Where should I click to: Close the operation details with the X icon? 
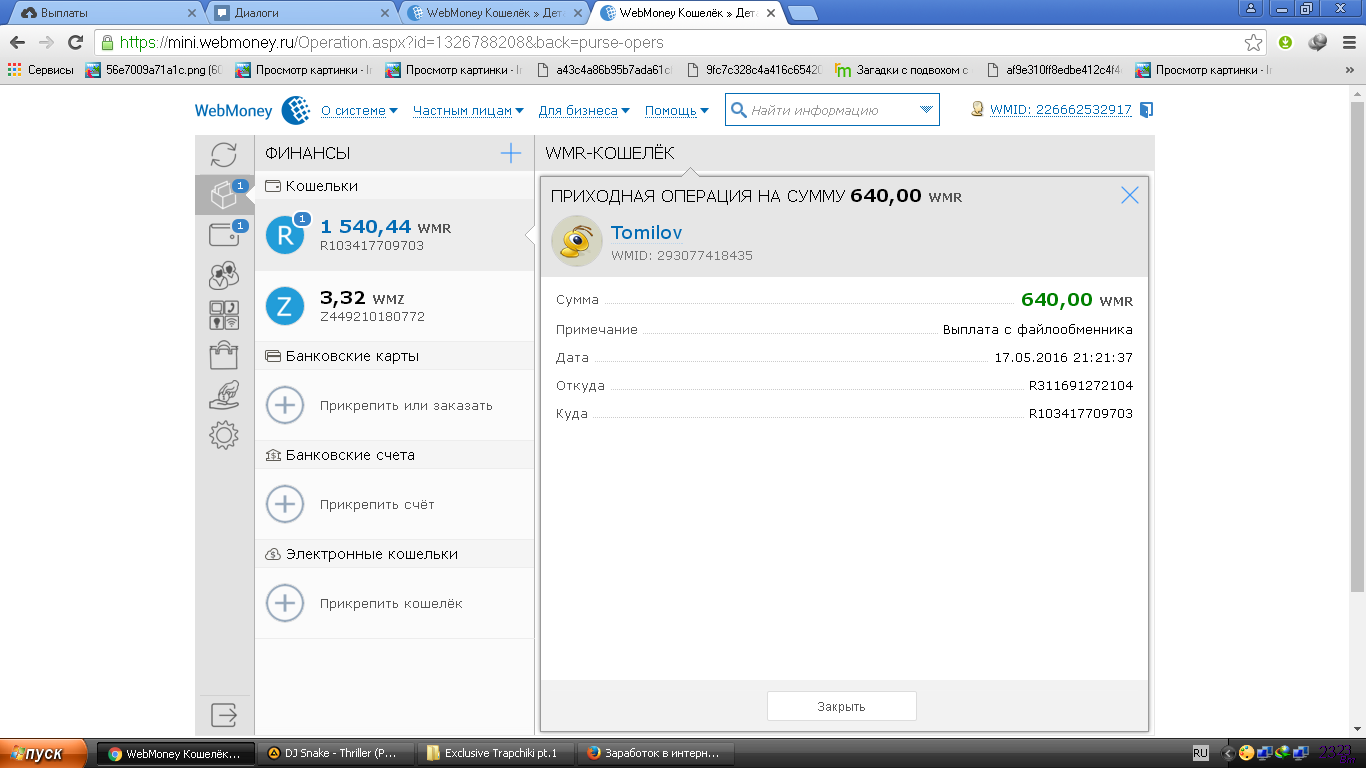1130,195
